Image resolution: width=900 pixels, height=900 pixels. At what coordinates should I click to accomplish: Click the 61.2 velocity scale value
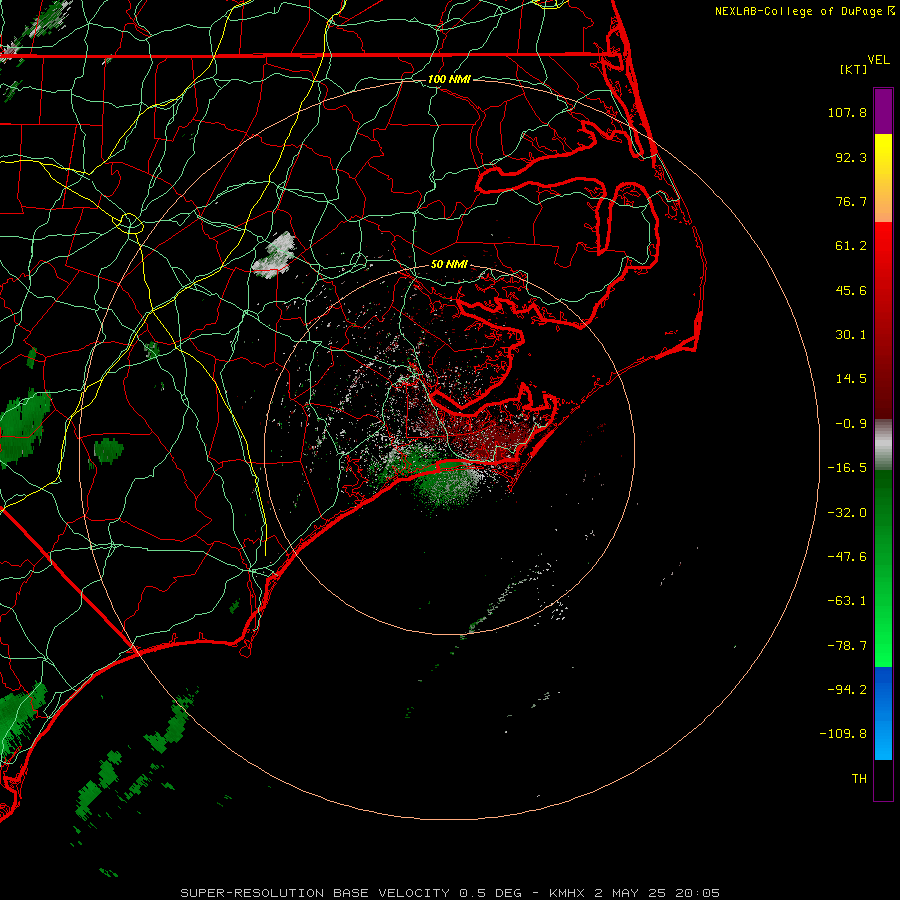point(851,246)
